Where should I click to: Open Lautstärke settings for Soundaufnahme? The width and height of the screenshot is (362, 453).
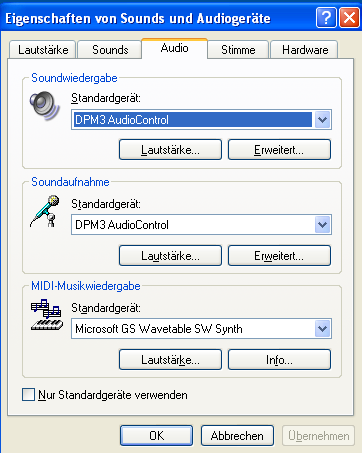(x=170, y=256)
